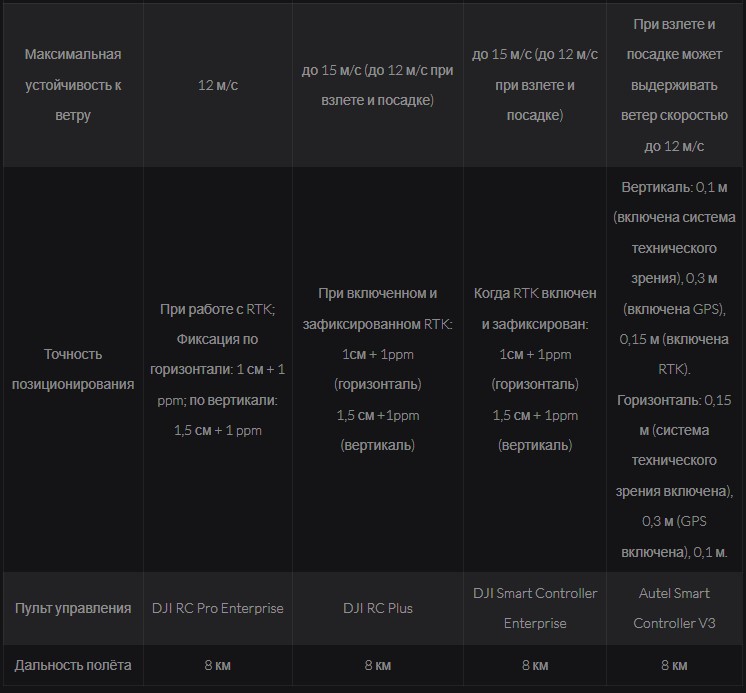The image size is (746, 693).
Task: Select the 'DJI RC Pro Enterprise' cell
Action: pyautogui.click(x=217, y=608)
